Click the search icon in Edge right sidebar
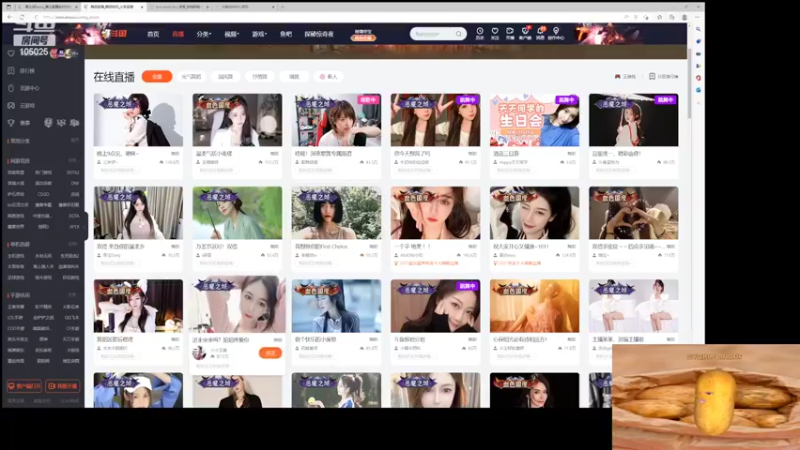This screenshot has width=800, height=450. tap(698, 30)
